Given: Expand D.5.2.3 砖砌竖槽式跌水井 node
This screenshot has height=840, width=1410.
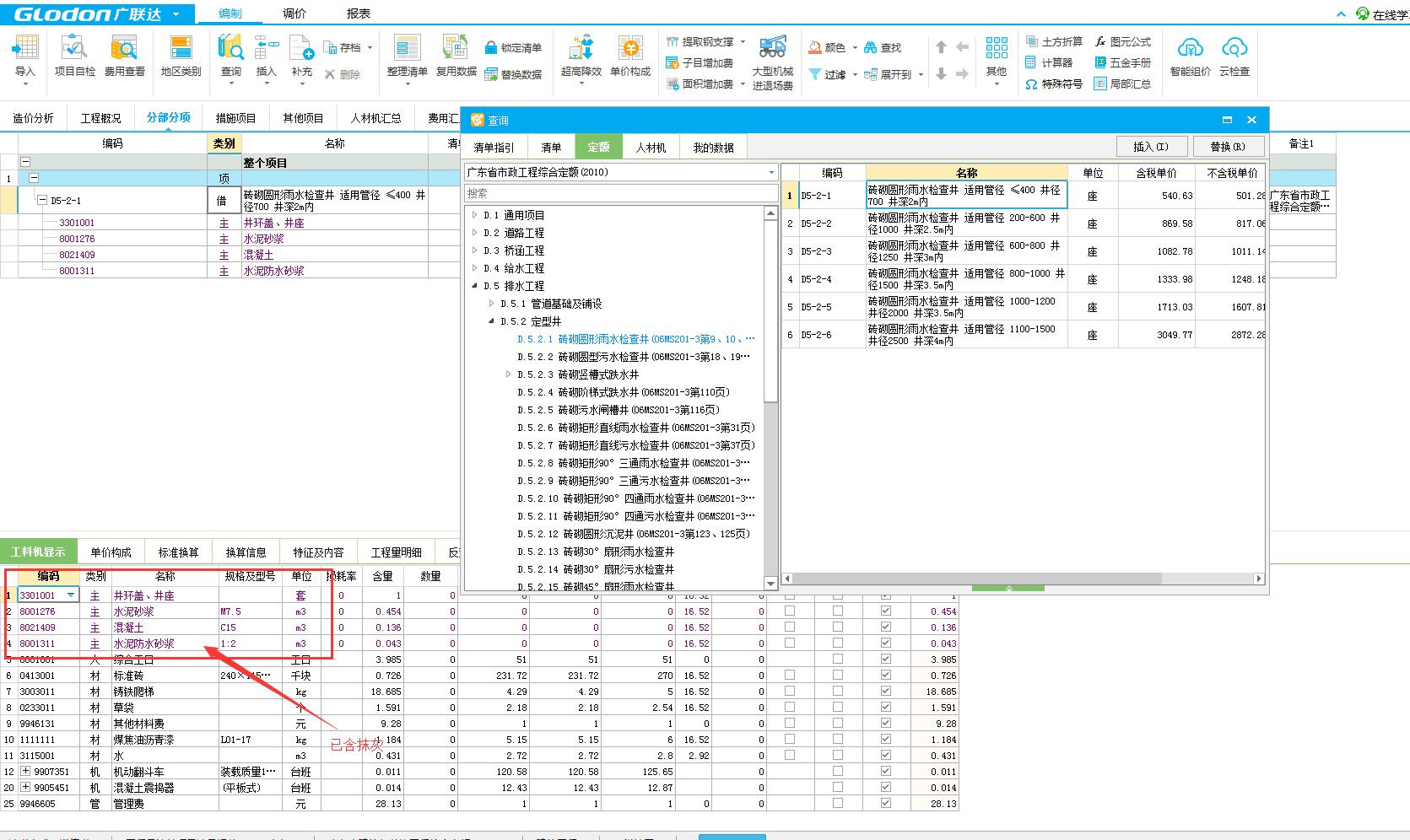Looking at the screenshot, I should pos(509,374).
